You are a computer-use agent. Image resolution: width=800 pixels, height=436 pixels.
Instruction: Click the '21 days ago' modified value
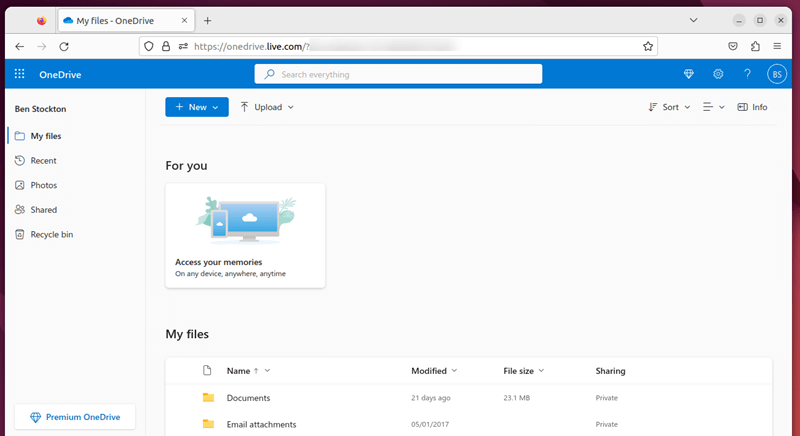[431, 398]
